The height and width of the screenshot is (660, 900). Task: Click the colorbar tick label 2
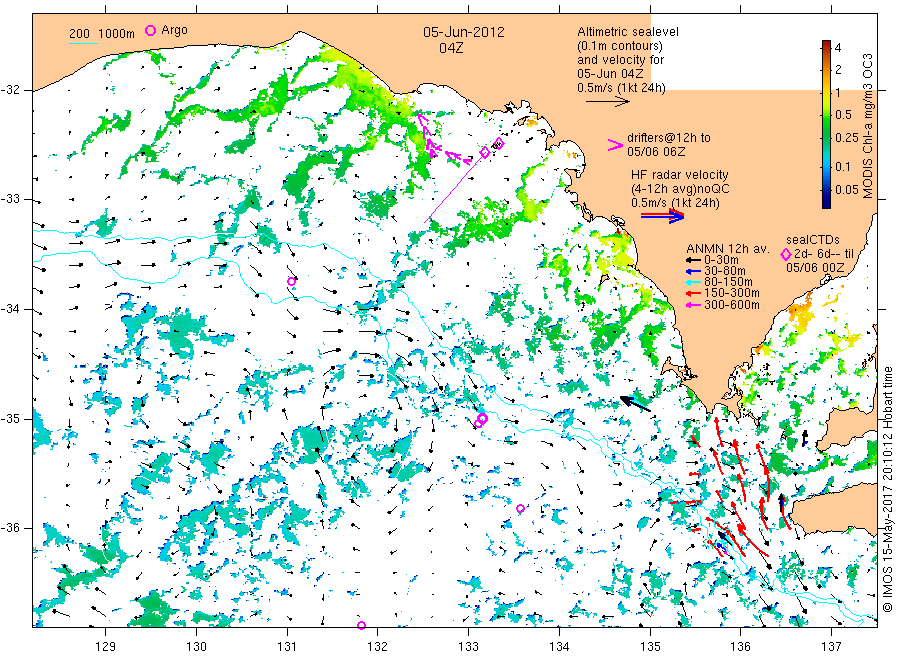[837, 69]
